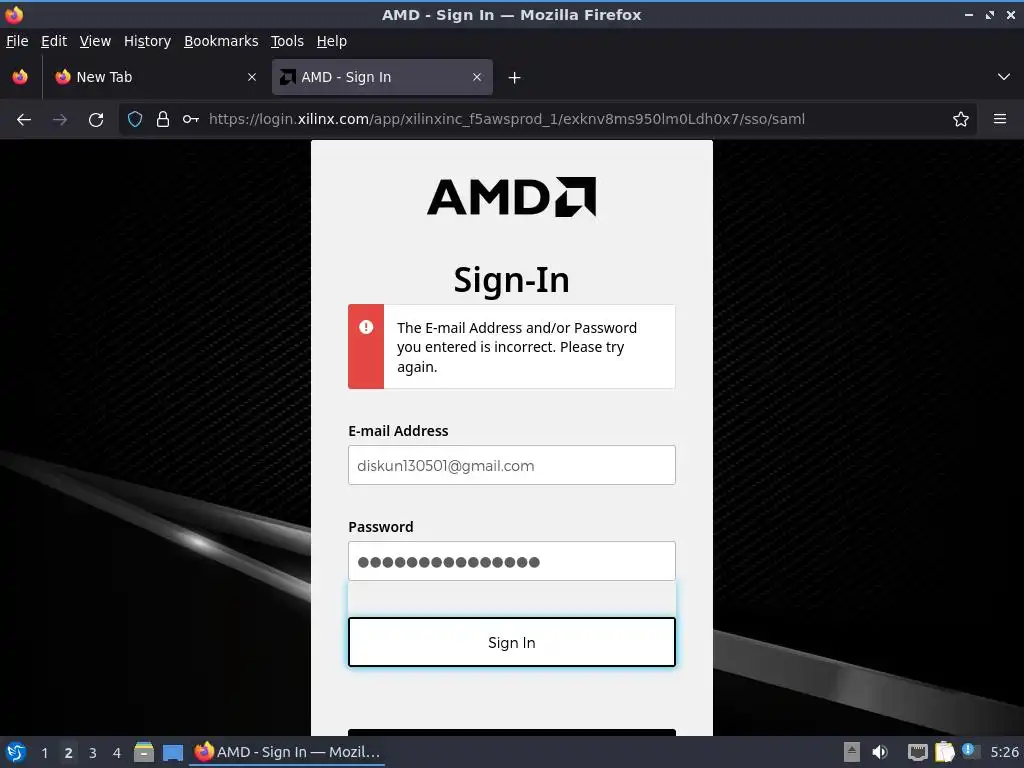This screenshot has width=1024, height=768.
Task: Open the clipboard manager tray icon
Action: click(945, 752)
